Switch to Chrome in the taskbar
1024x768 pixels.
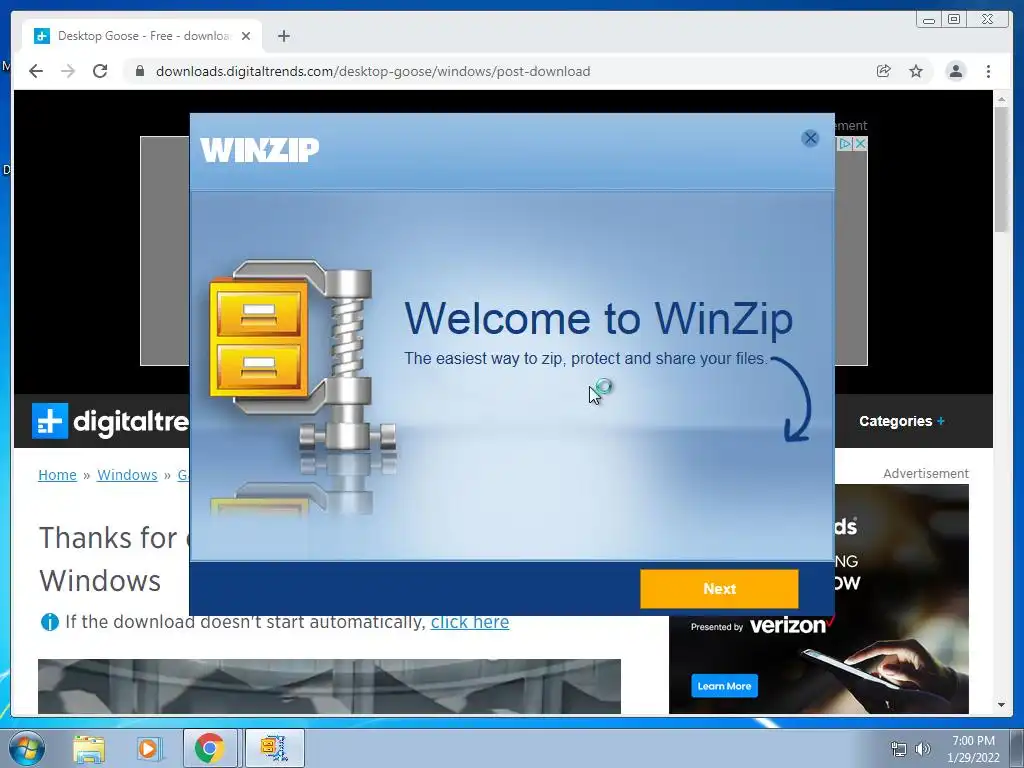pos(209,748)
